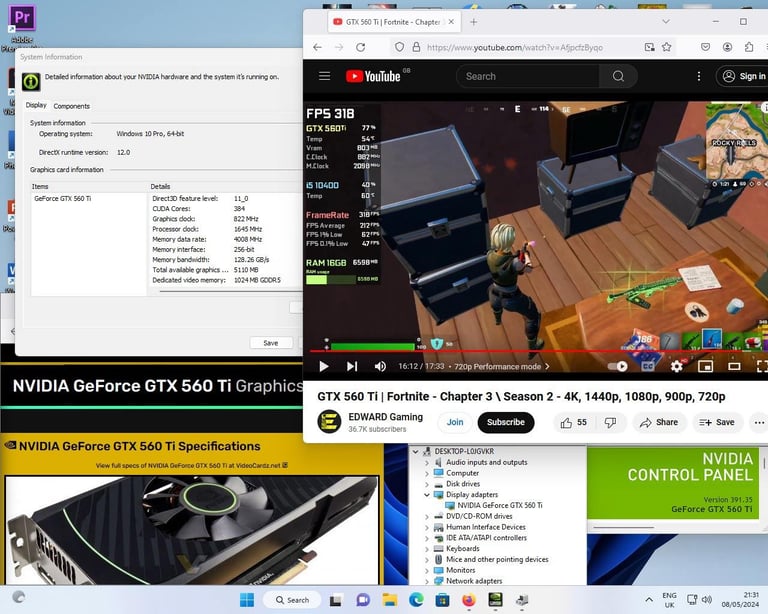The image size is (768, 614).
Task: Reload the YouTube page
Action: [x=360, y=47]
